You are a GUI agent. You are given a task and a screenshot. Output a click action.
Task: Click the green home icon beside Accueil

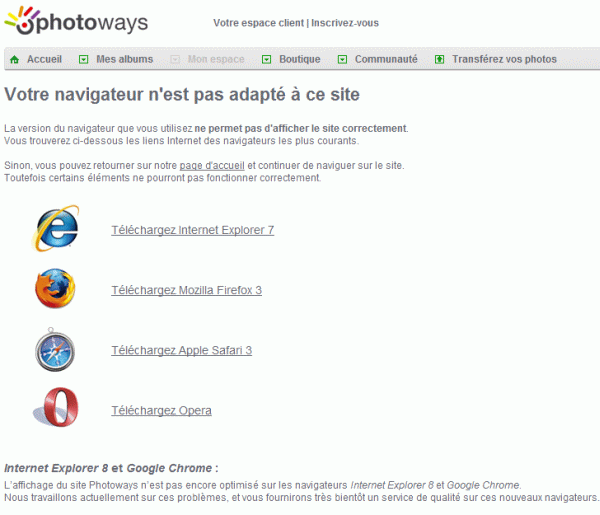coord(15,59)
